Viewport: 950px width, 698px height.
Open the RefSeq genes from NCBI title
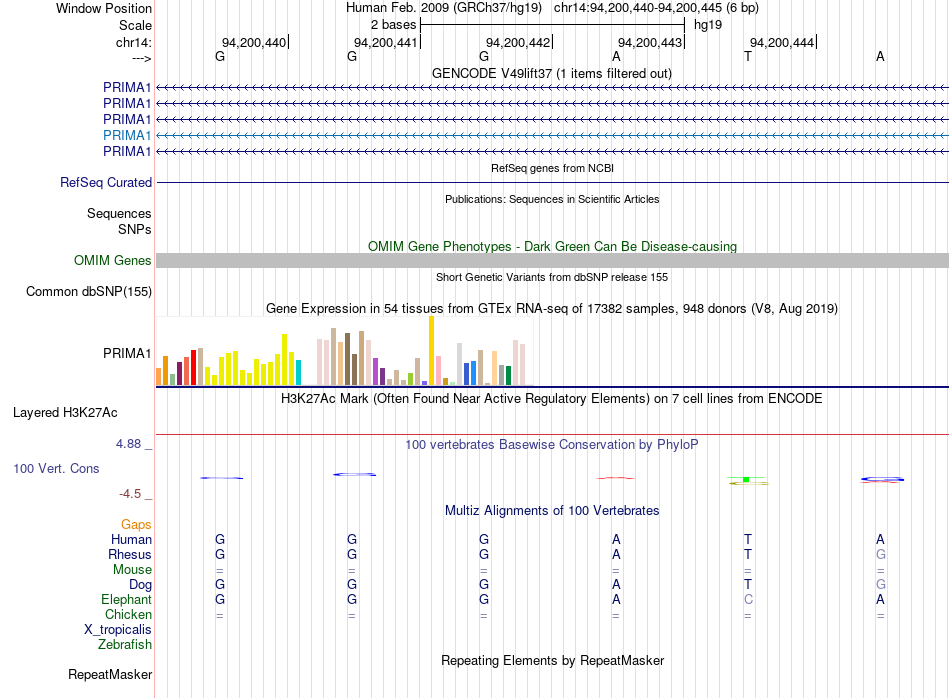coord(552,168)
